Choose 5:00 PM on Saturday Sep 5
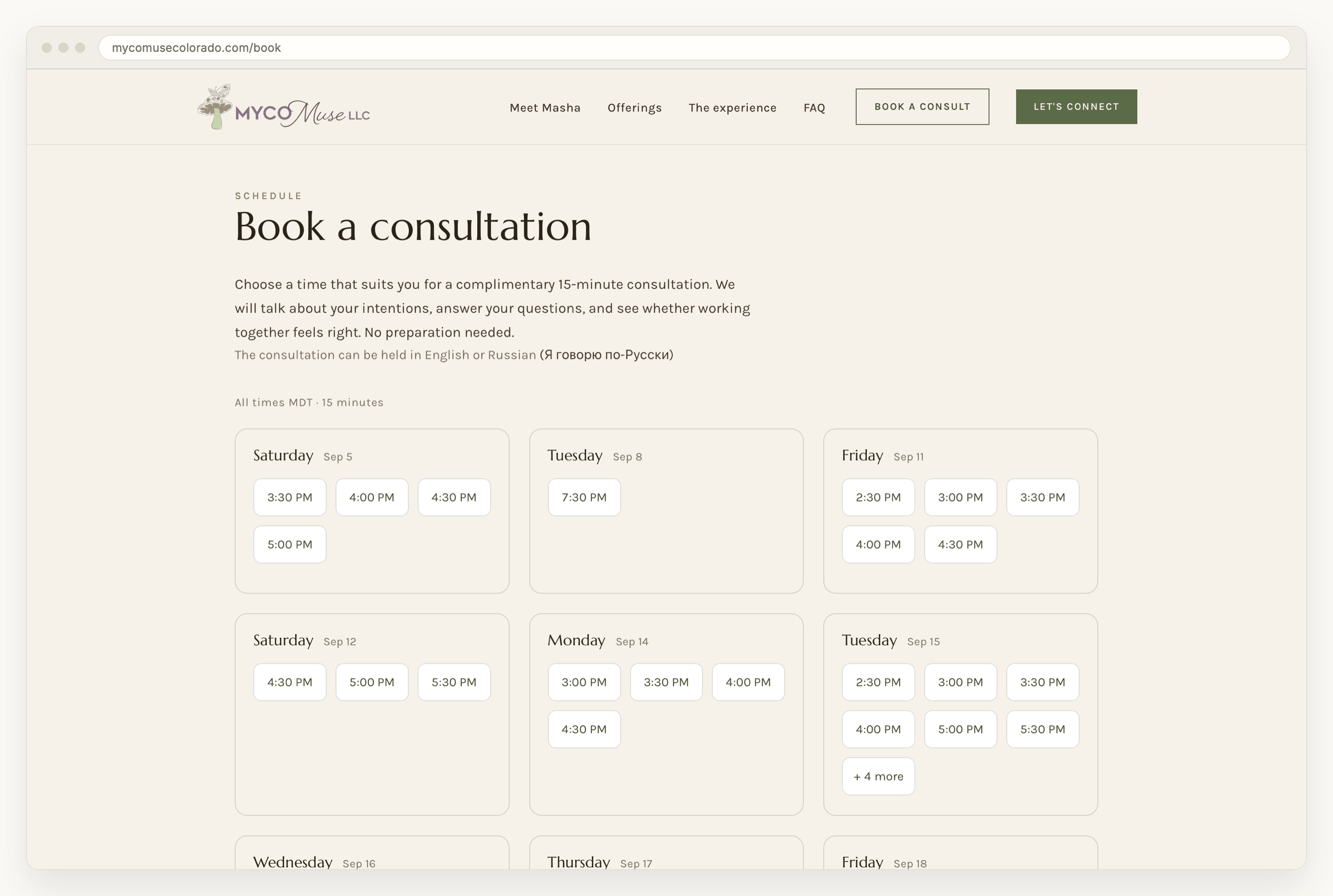 [290, 545]
